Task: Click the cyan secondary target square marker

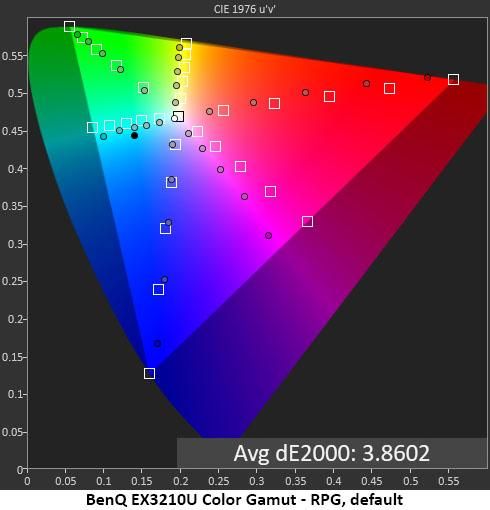Action: point(92,127)
